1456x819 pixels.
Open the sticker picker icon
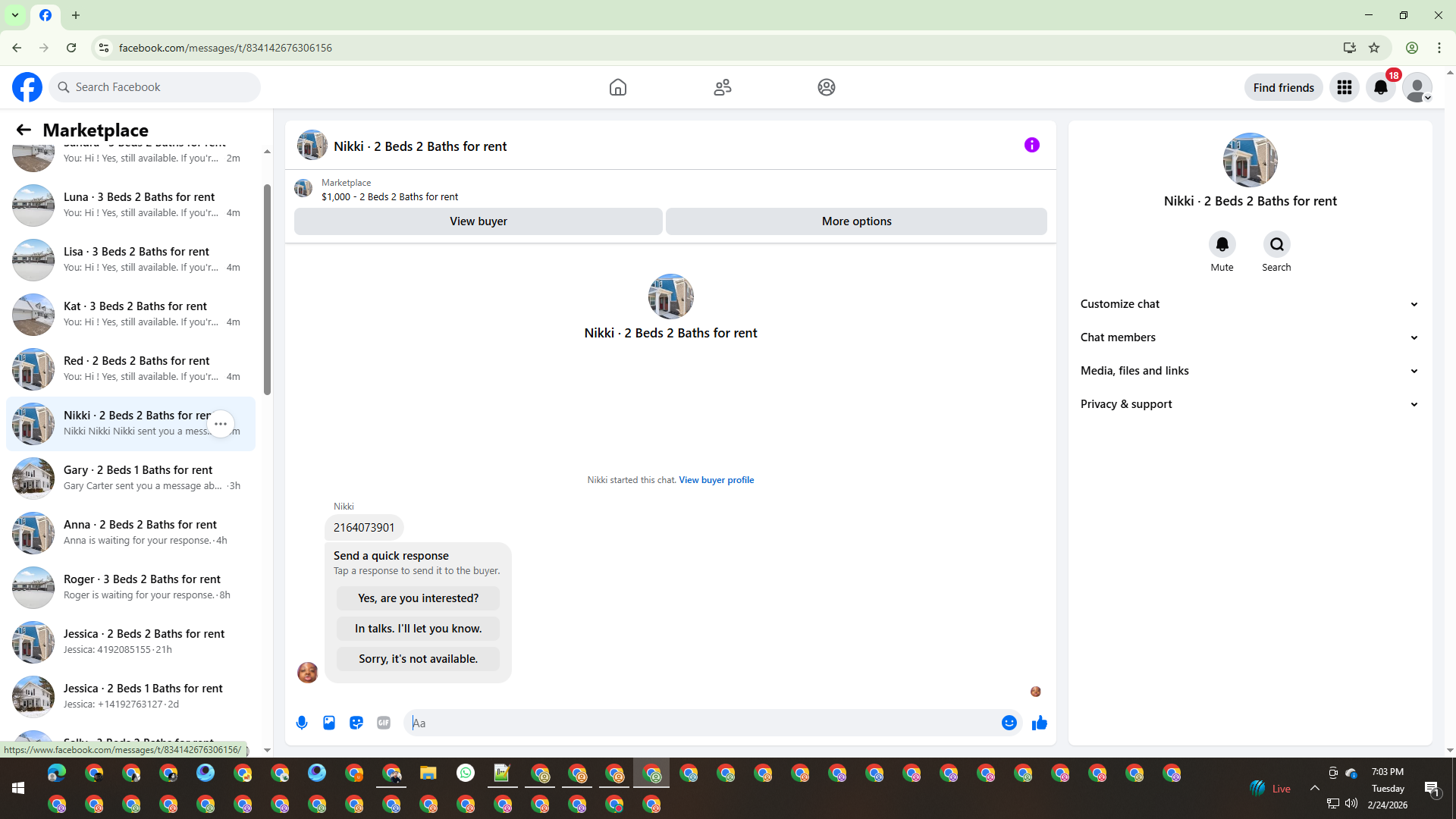click(356, 723)
